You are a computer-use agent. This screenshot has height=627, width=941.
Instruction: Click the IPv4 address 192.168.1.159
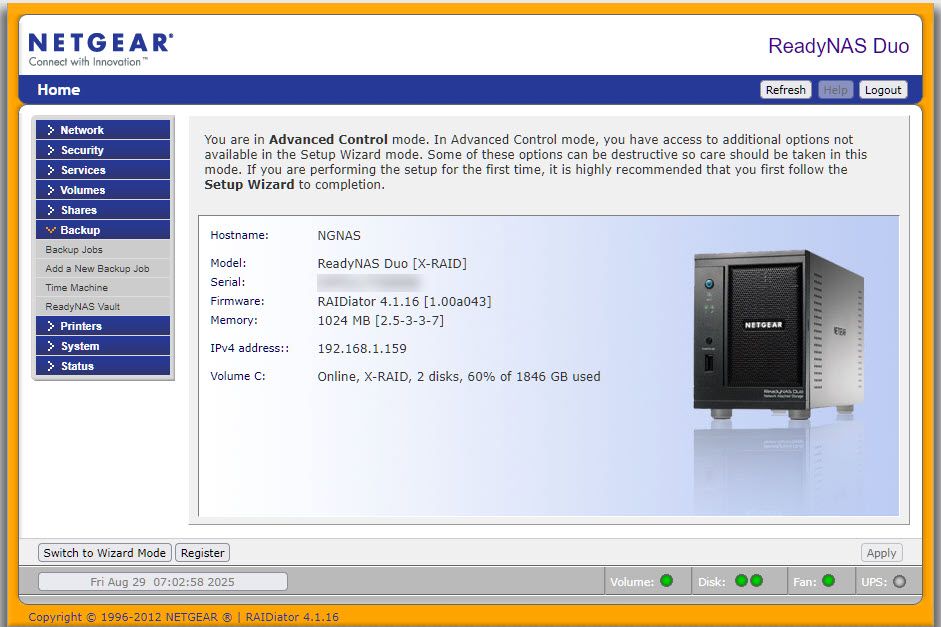point(362,349)
